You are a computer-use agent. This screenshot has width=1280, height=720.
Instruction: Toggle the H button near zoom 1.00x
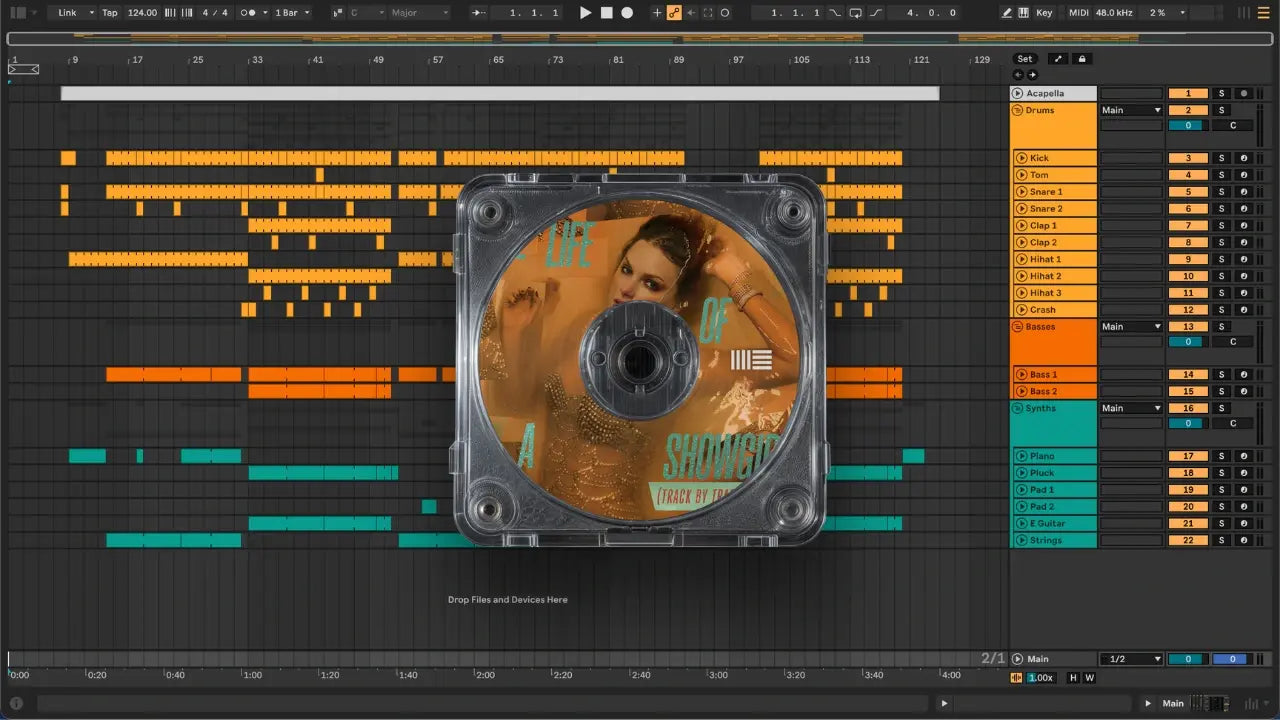[1074, 678]
